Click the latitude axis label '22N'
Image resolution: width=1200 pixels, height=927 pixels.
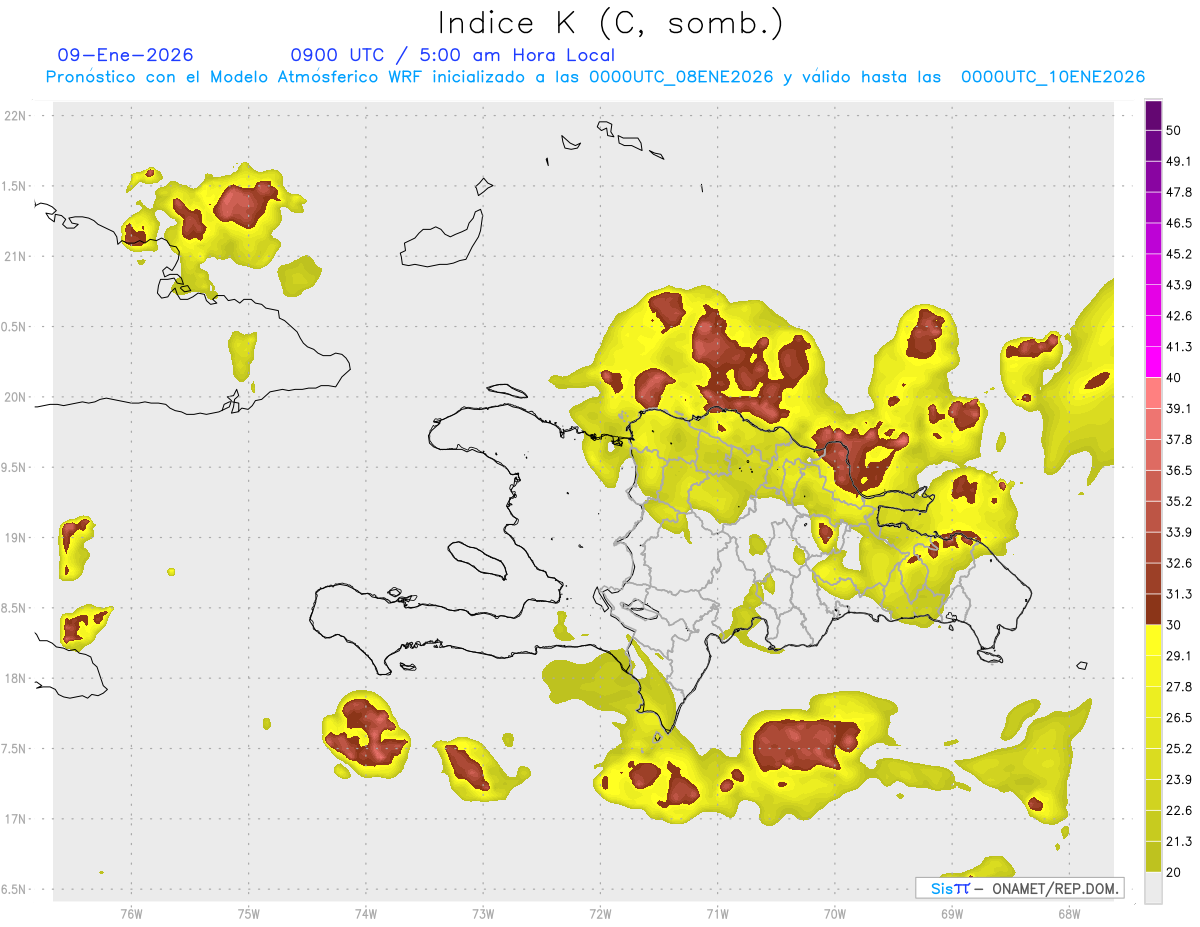pos(17,116)
